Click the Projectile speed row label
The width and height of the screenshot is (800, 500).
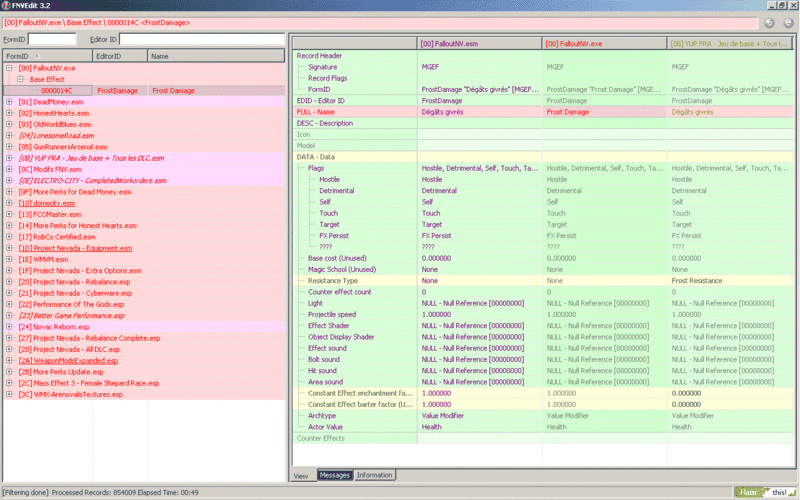(x=332, y=314)
